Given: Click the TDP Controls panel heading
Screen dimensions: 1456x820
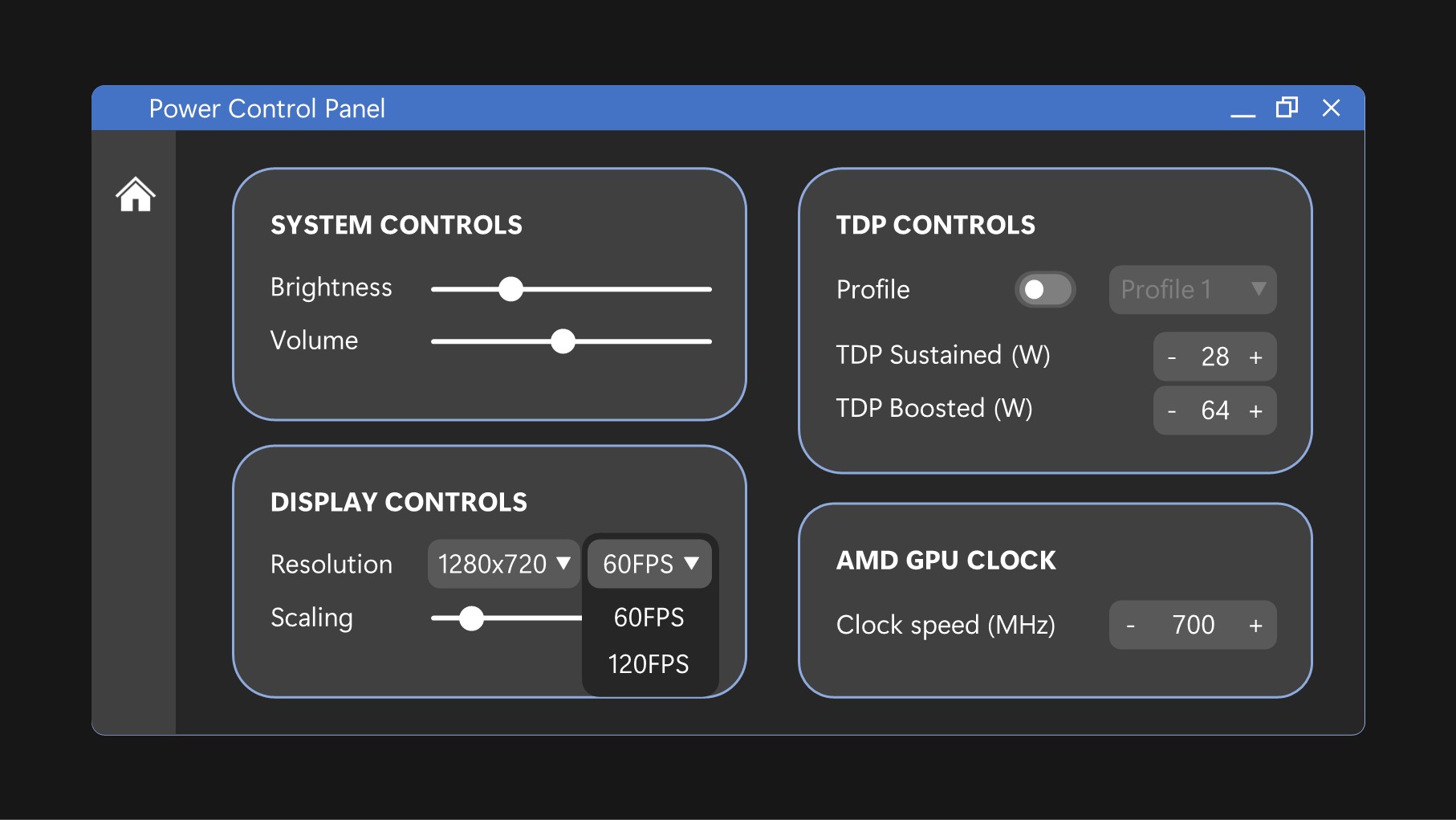Looking at the screenshot, I should [935, 225].
